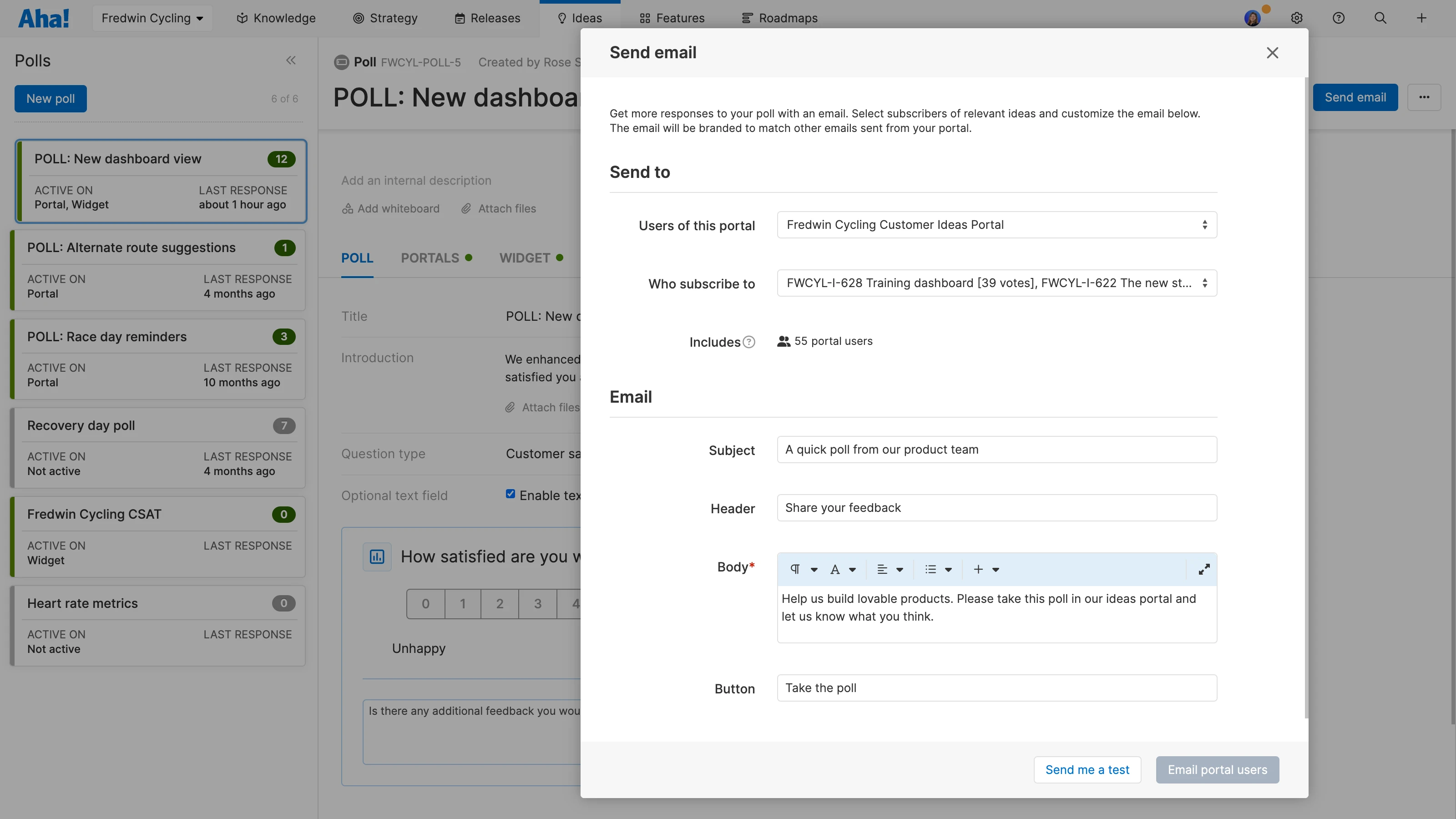This screenshot has height=819, width=1456.
Task: Select rating 3 on the satisfaction scale
Action: 537,604
